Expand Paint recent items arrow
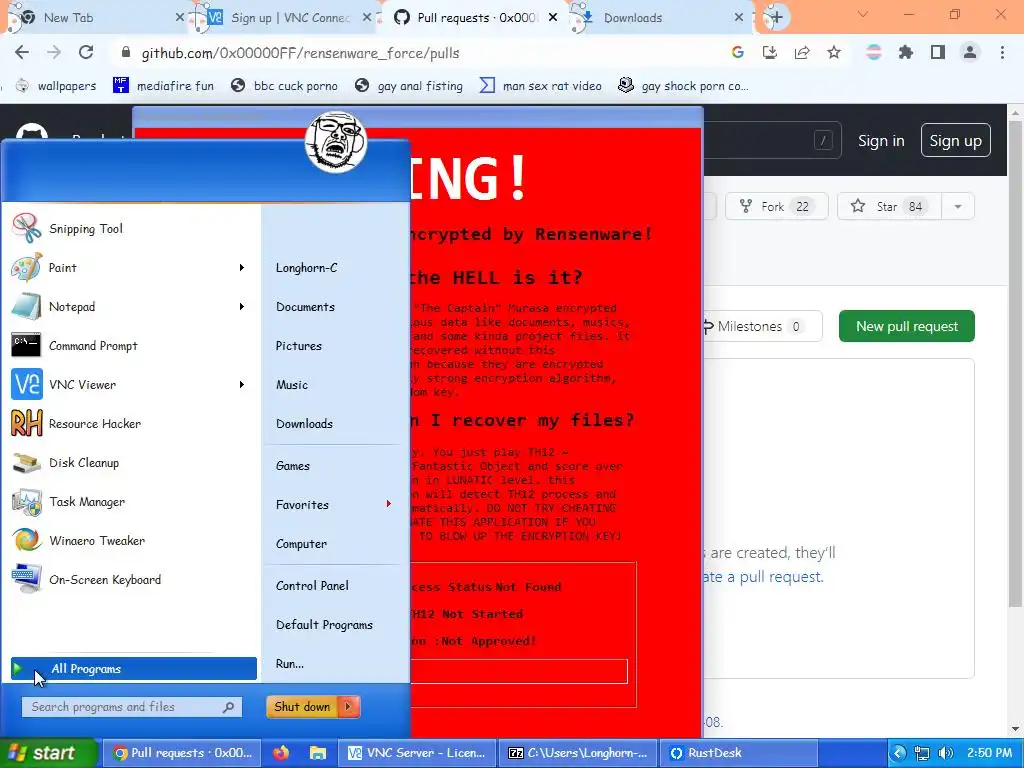This screenshot has height=768, width=1024. 242,268
